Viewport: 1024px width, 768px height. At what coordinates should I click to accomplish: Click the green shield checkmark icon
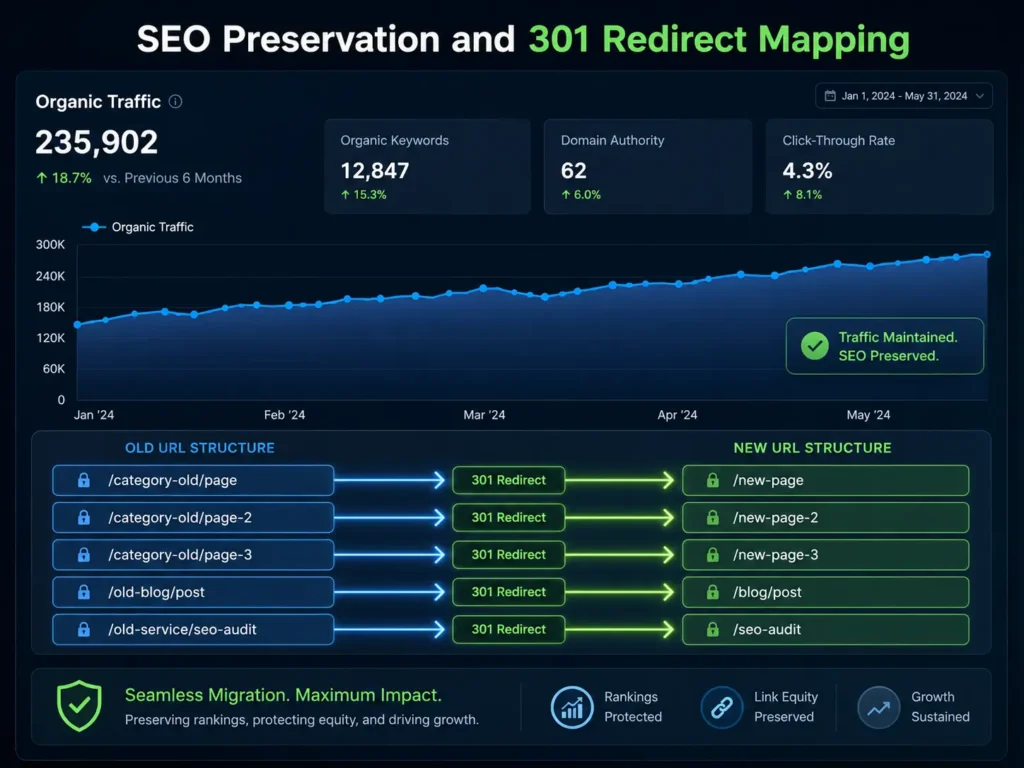(x=79, y=706)
